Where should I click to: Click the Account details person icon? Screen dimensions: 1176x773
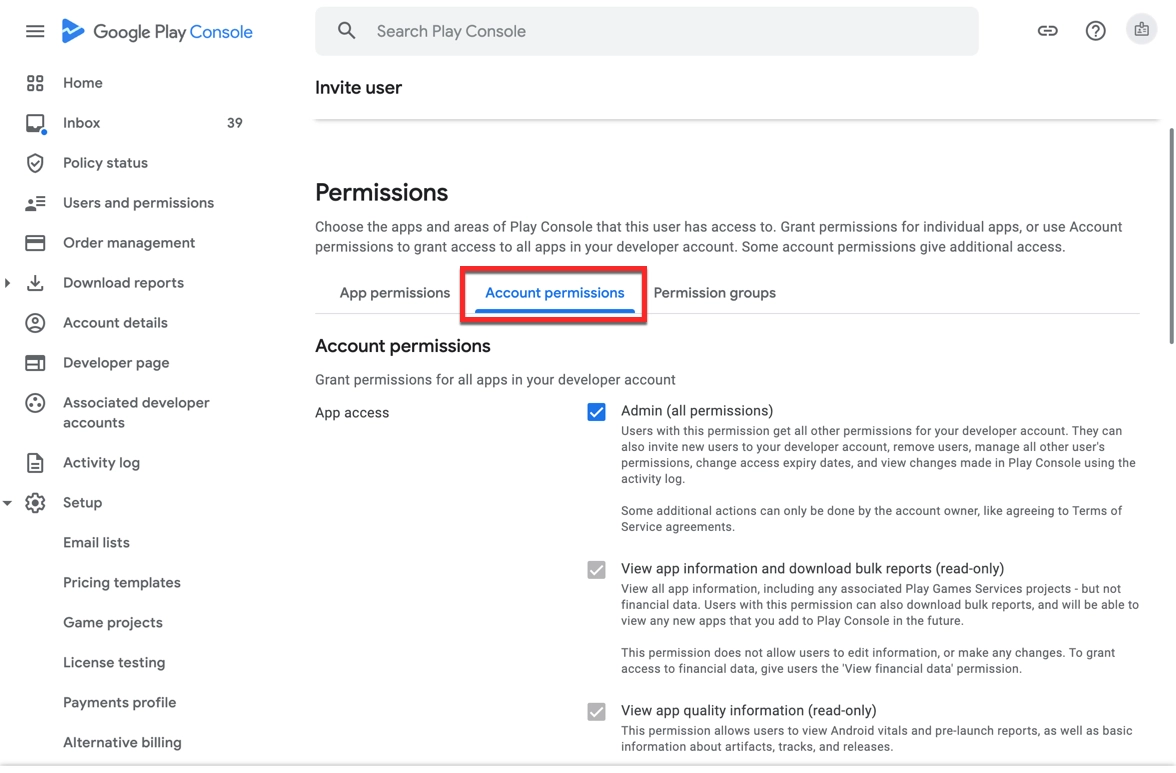click(35, 323)
